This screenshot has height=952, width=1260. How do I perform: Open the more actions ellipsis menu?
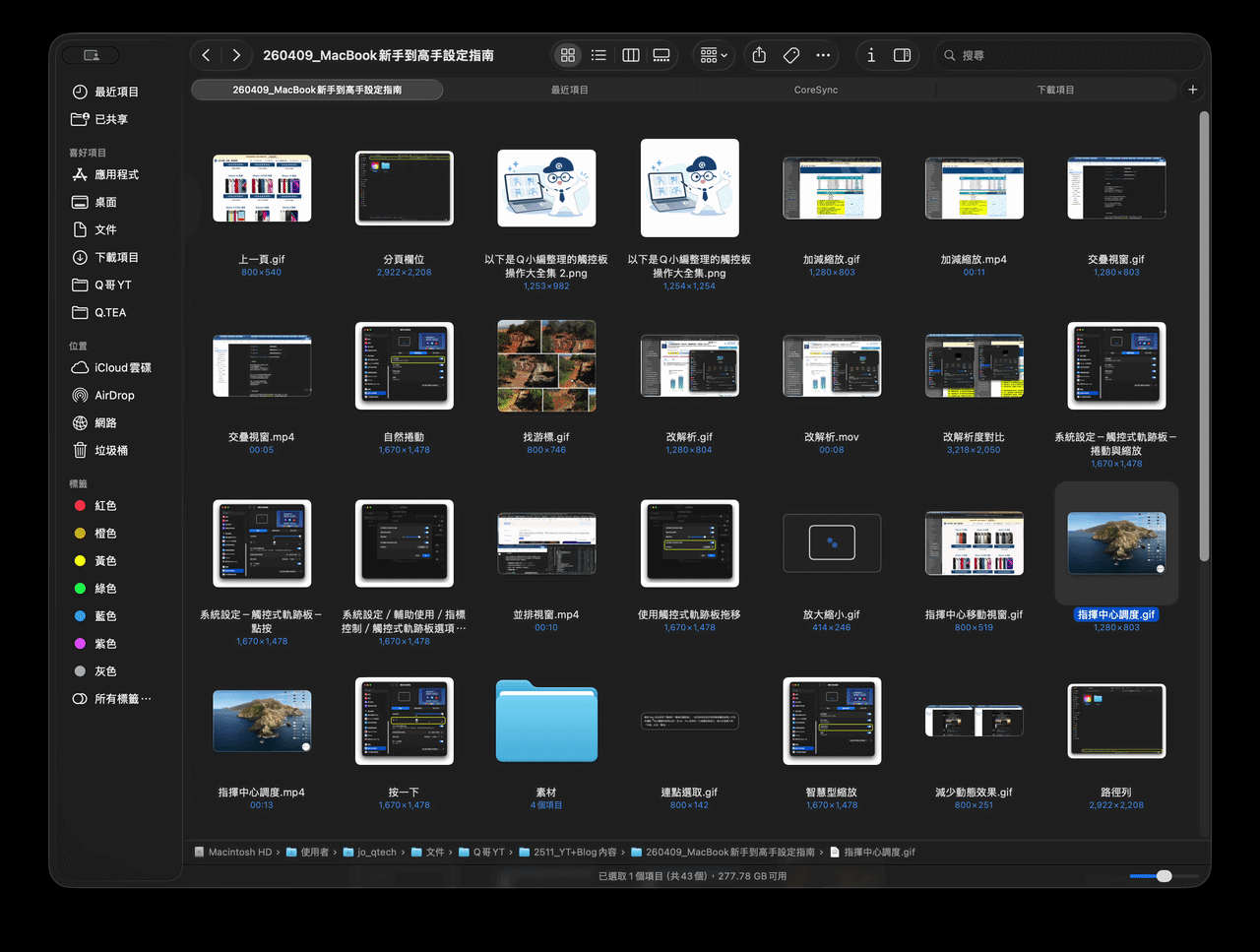click(x=823, y=55)
